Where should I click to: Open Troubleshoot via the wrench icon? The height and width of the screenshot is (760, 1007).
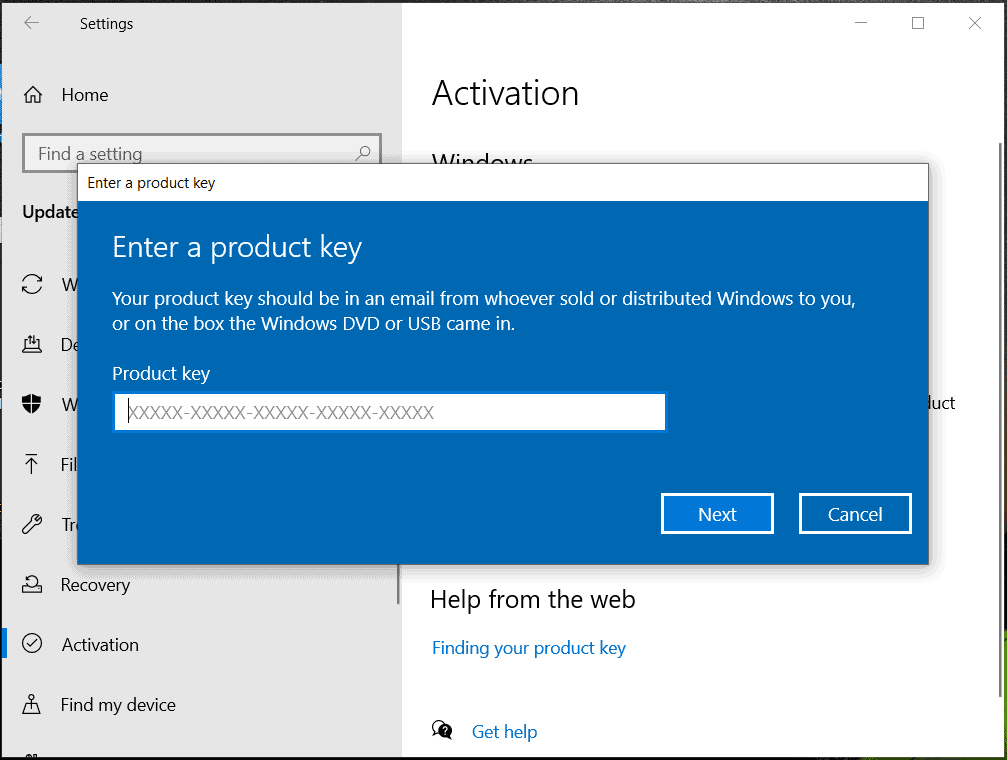33,524
